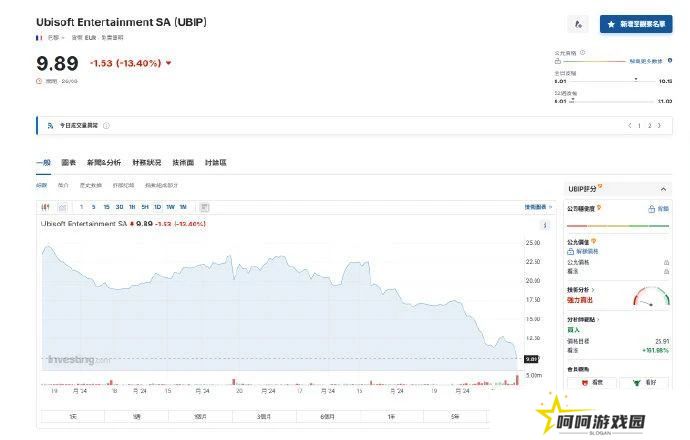
Task: Select the 1 day range button below chart
Action: pos(73,416)
